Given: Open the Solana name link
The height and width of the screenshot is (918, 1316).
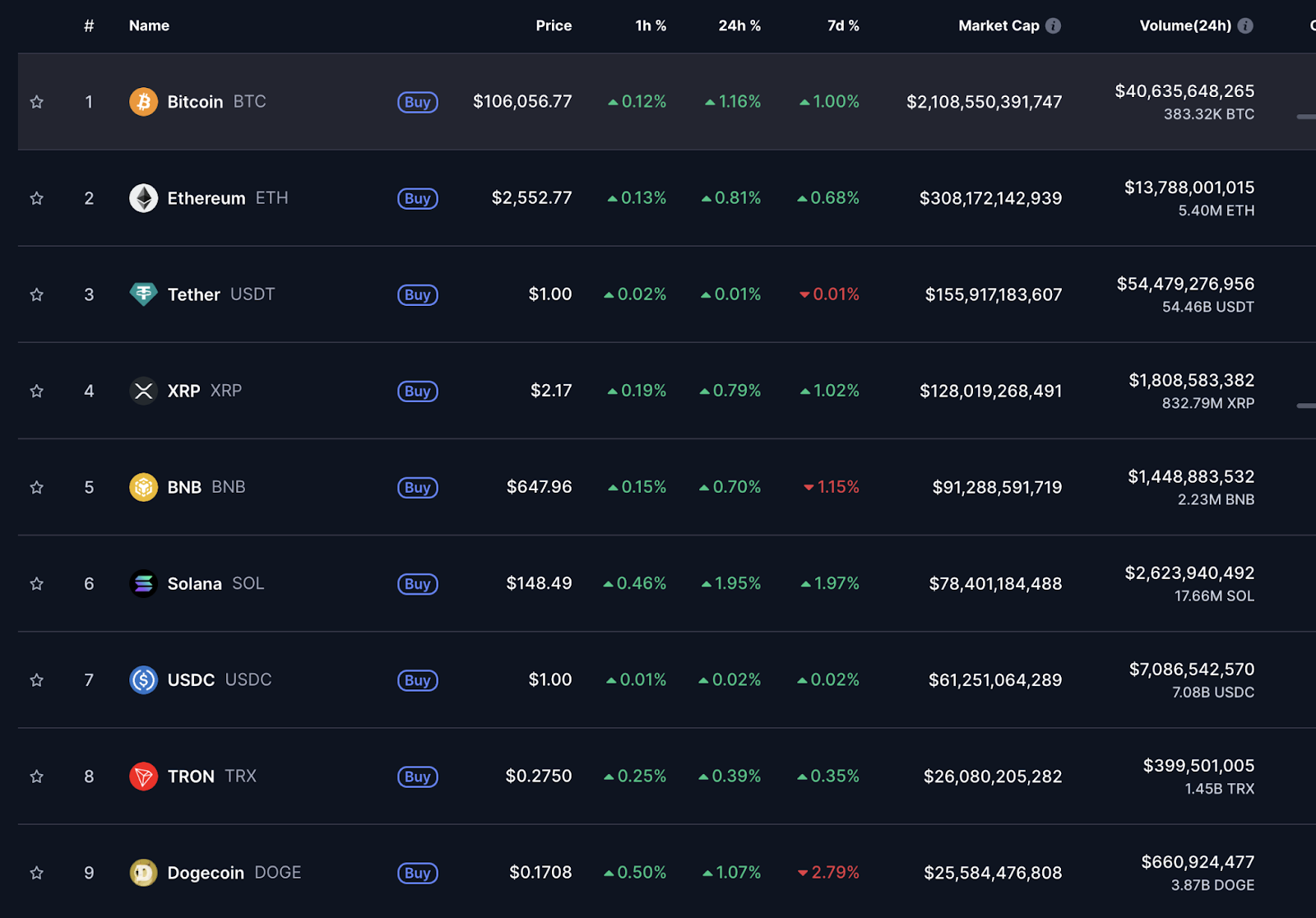Looking at the screenshot, I should 195,583.
